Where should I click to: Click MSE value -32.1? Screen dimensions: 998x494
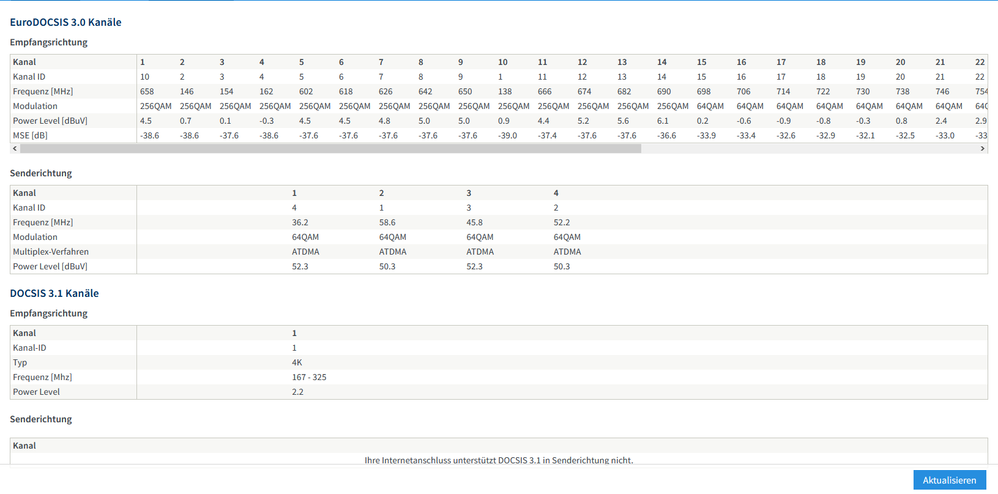pos(866,136)
